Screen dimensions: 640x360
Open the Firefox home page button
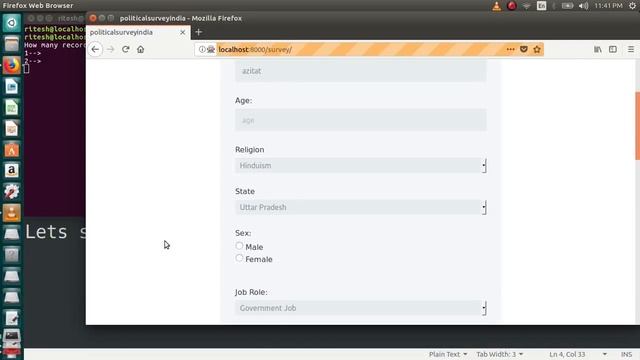(140, 49)
